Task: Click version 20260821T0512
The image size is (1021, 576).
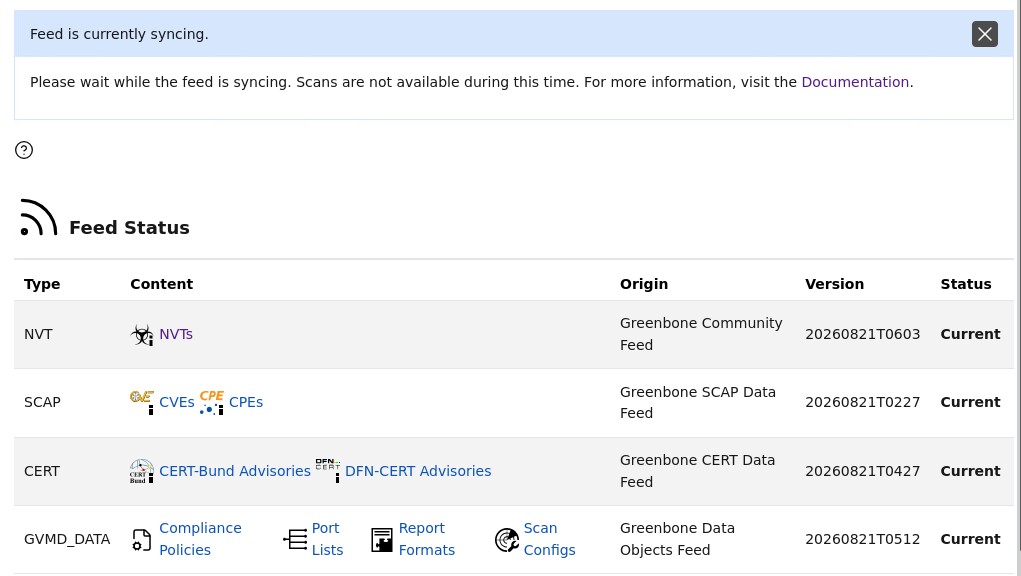Action: coord(863,539)
